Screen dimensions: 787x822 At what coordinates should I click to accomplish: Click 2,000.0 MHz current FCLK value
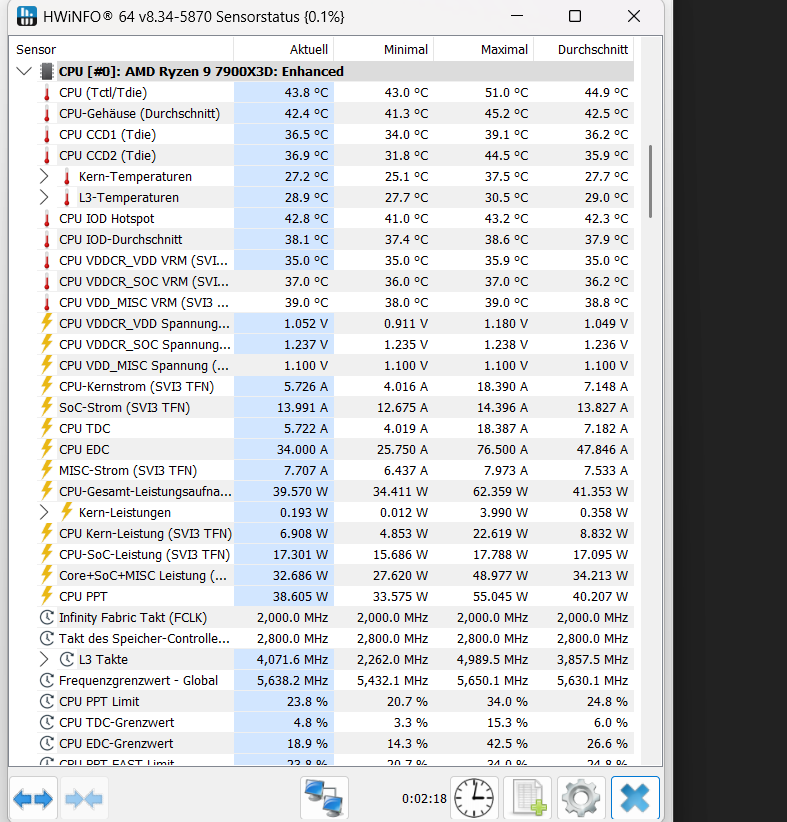pyautogui.click(x=292, y=618)
